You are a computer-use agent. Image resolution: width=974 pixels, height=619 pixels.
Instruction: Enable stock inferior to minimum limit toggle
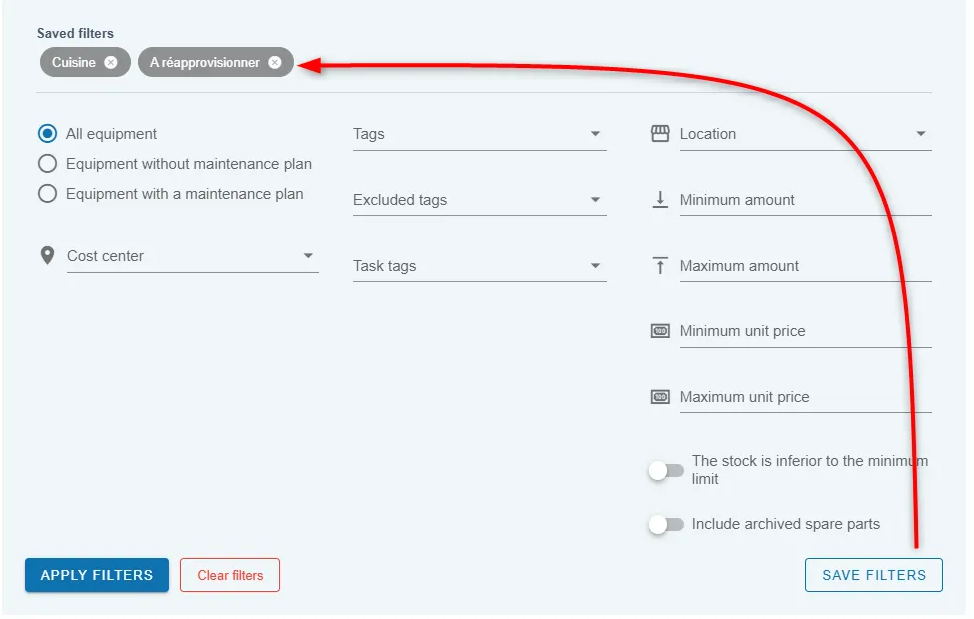click(x=666, y=471)
